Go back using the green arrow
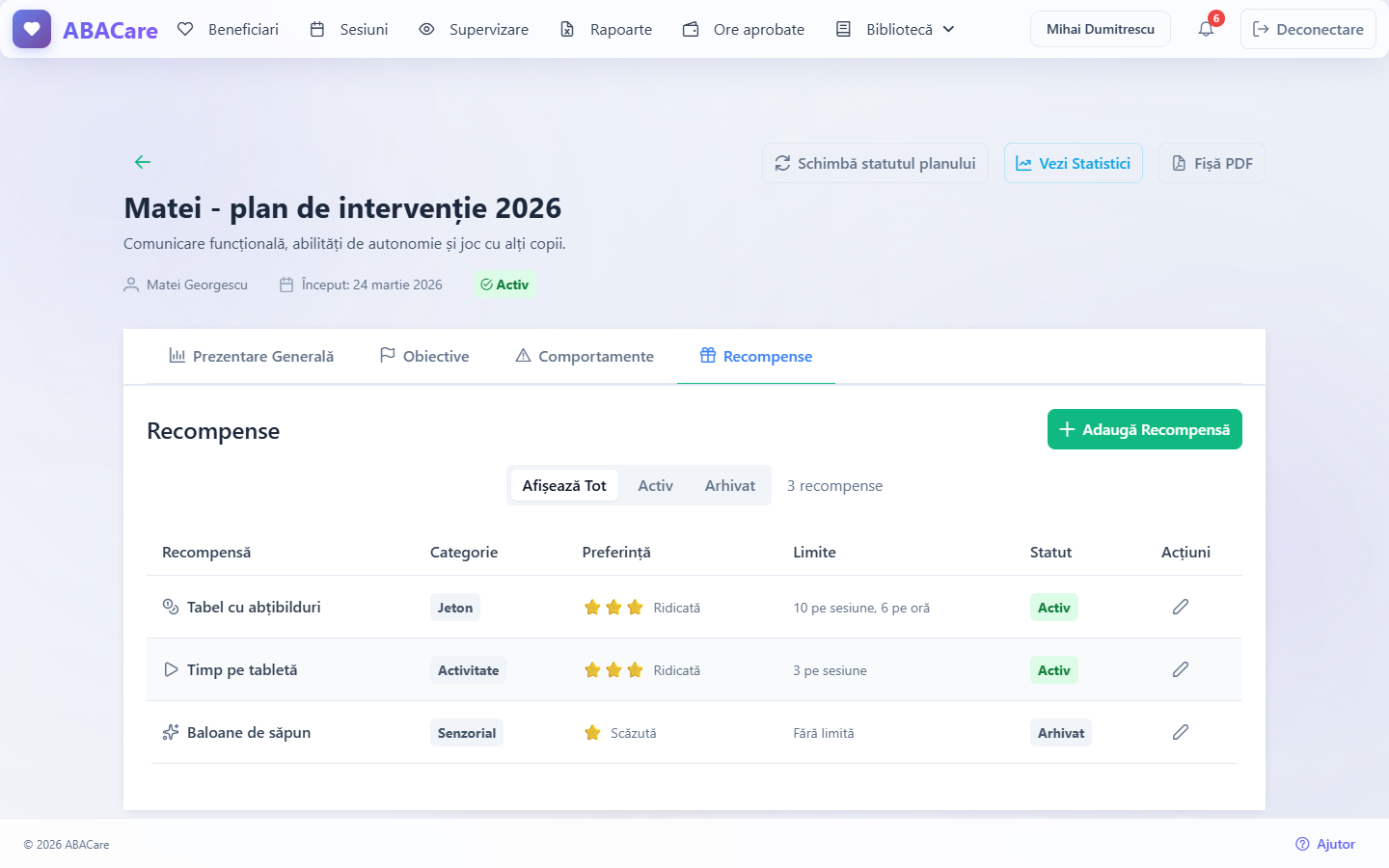Screen dimensions: 1389x868 click(143, 162)
